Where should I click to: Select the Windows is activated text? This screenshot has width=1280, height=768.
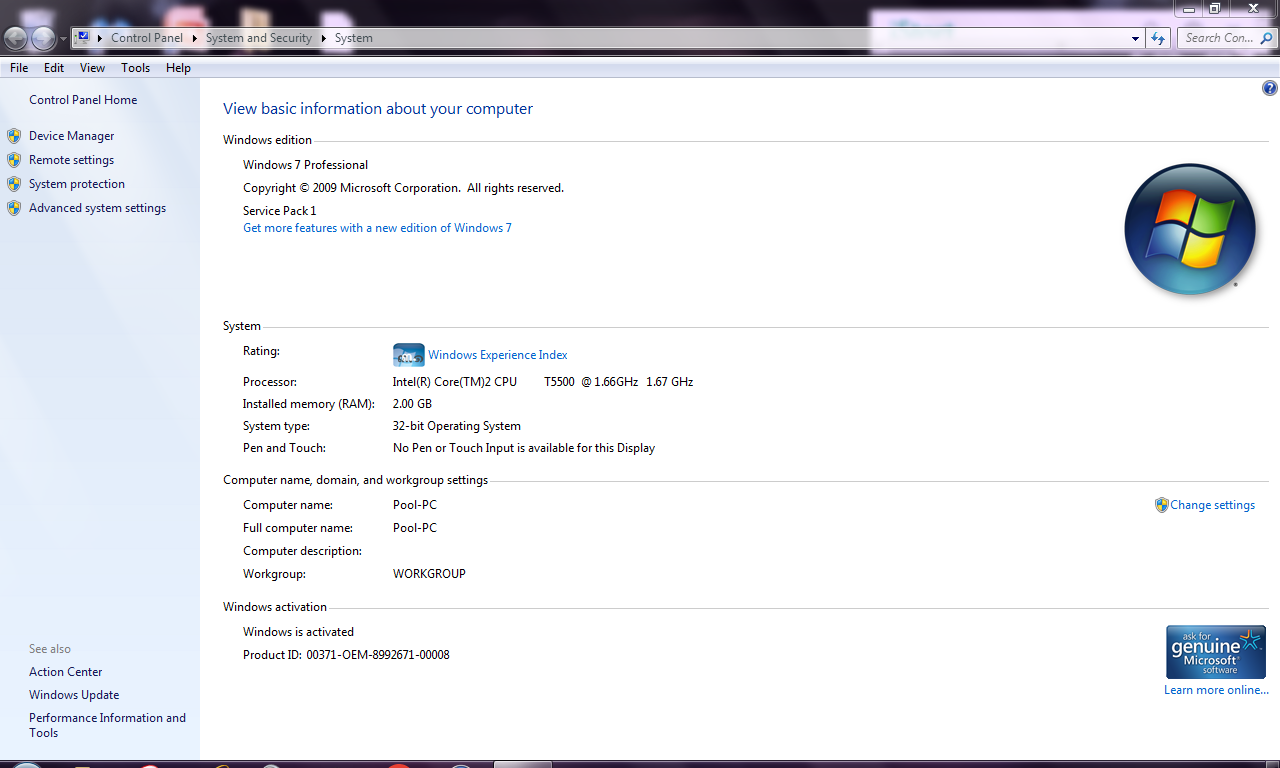click(x=298, y=632)
